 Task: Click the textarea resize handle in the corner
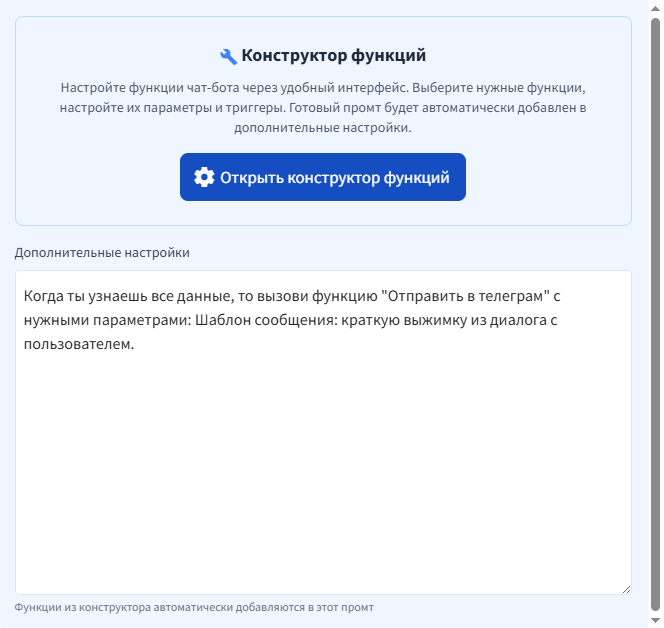(x=625, y=588)
